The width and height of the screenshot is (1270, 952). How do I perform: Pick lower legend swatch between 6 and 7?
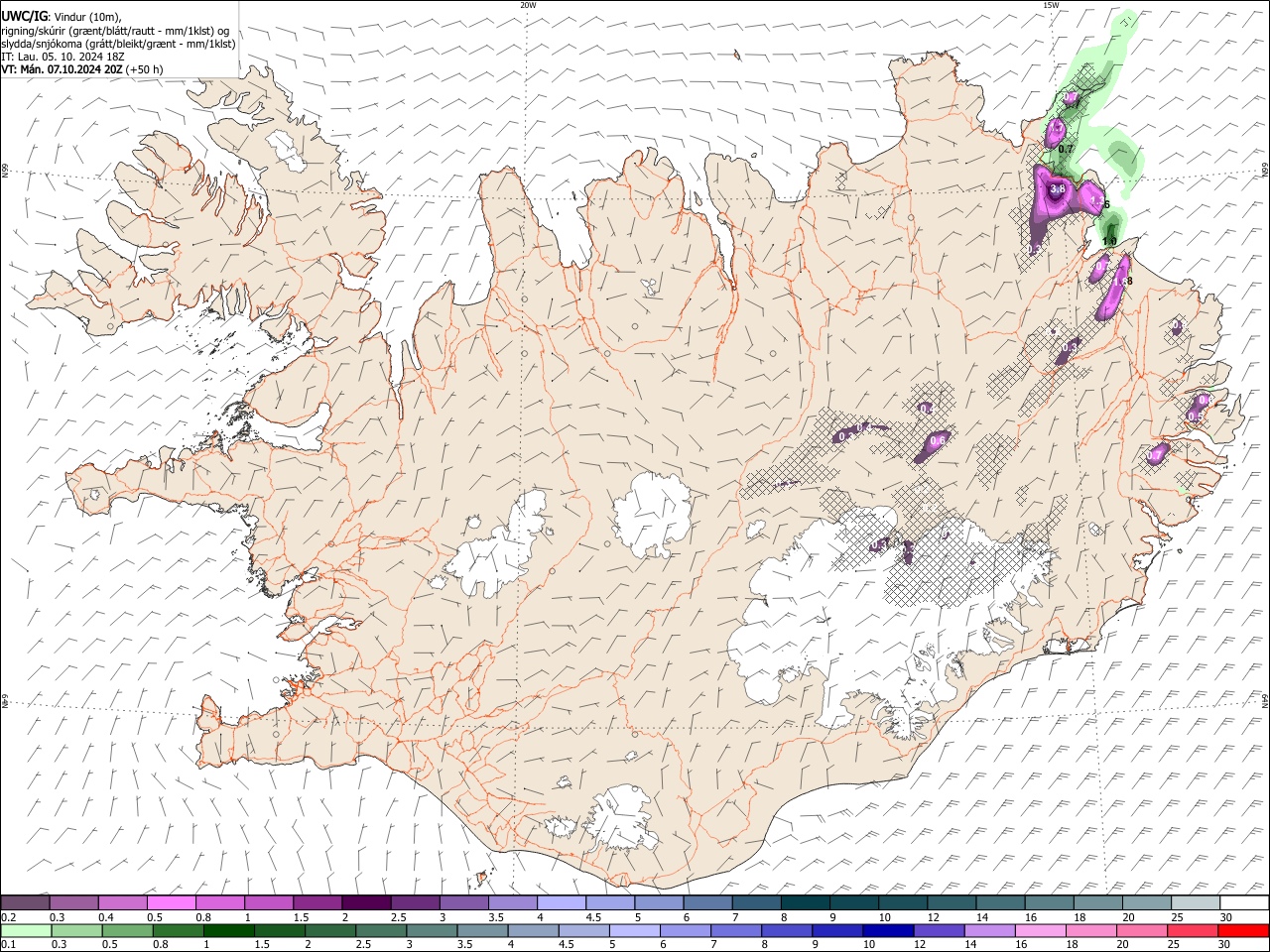(686, 930)
